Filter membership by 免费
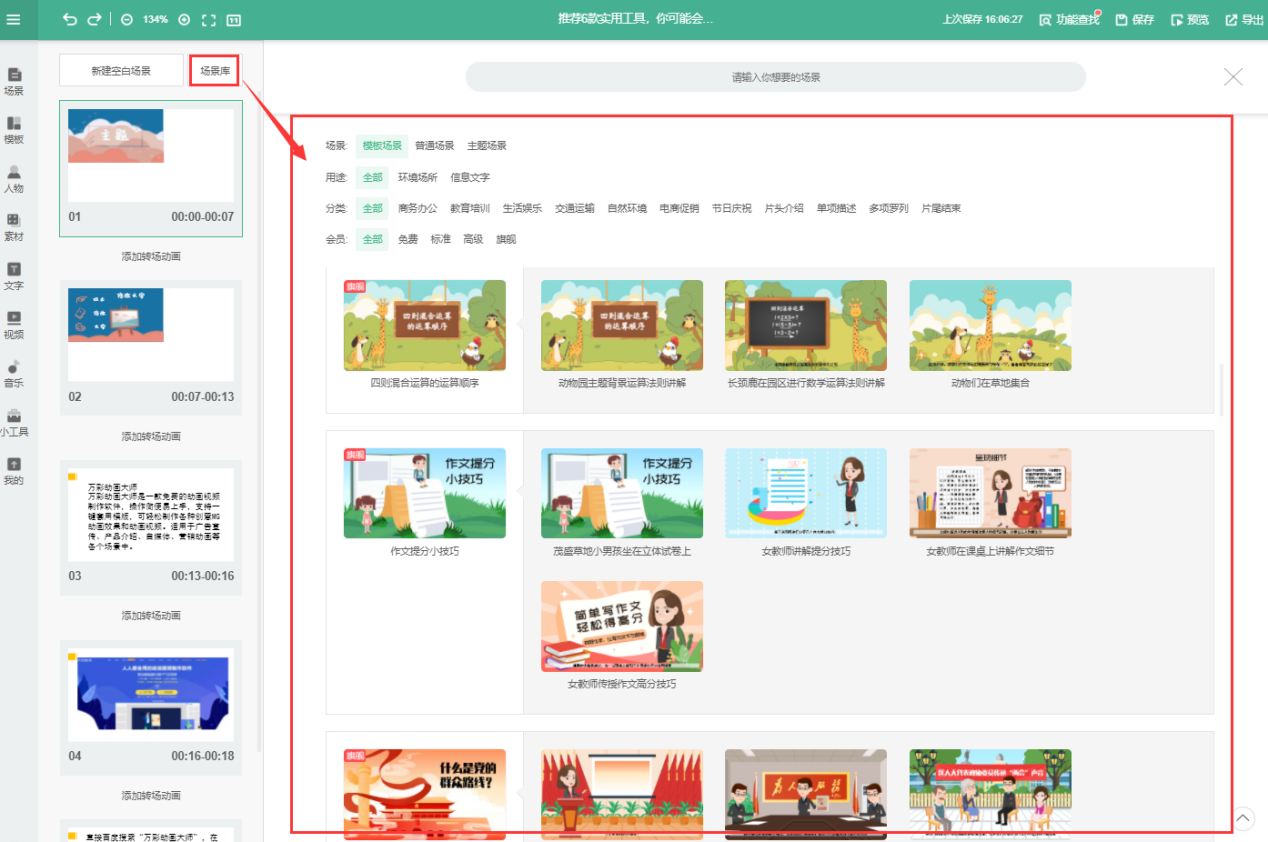 tap(408, 240)
